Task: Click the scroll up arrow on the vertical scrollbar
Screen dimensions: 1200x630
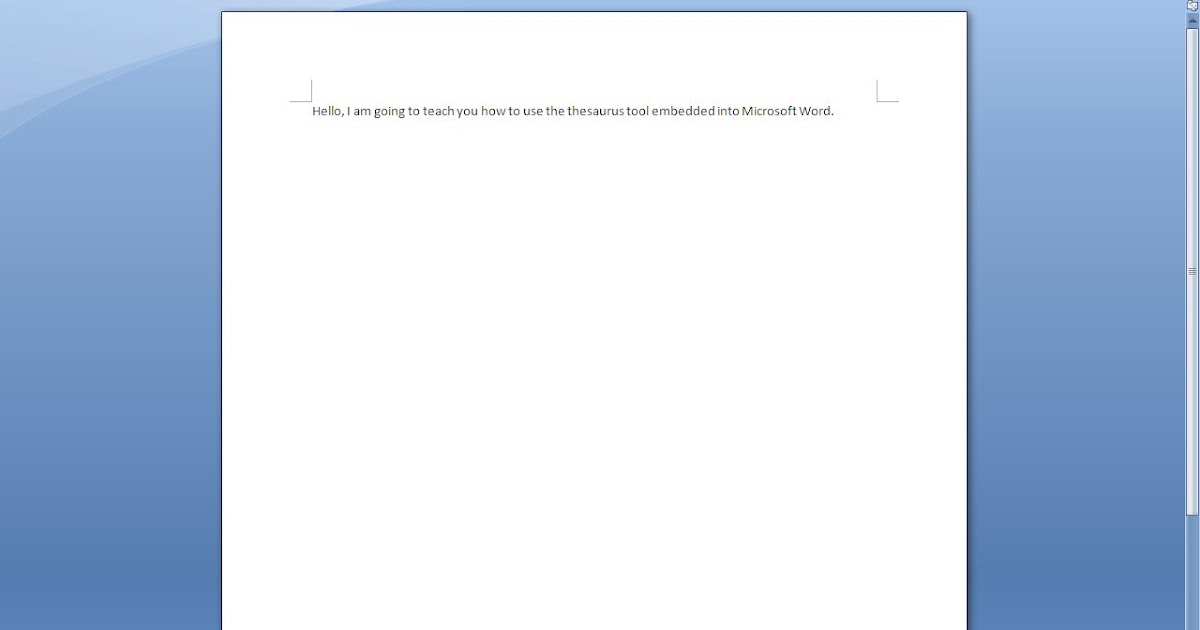Action: click(1192, 20)
